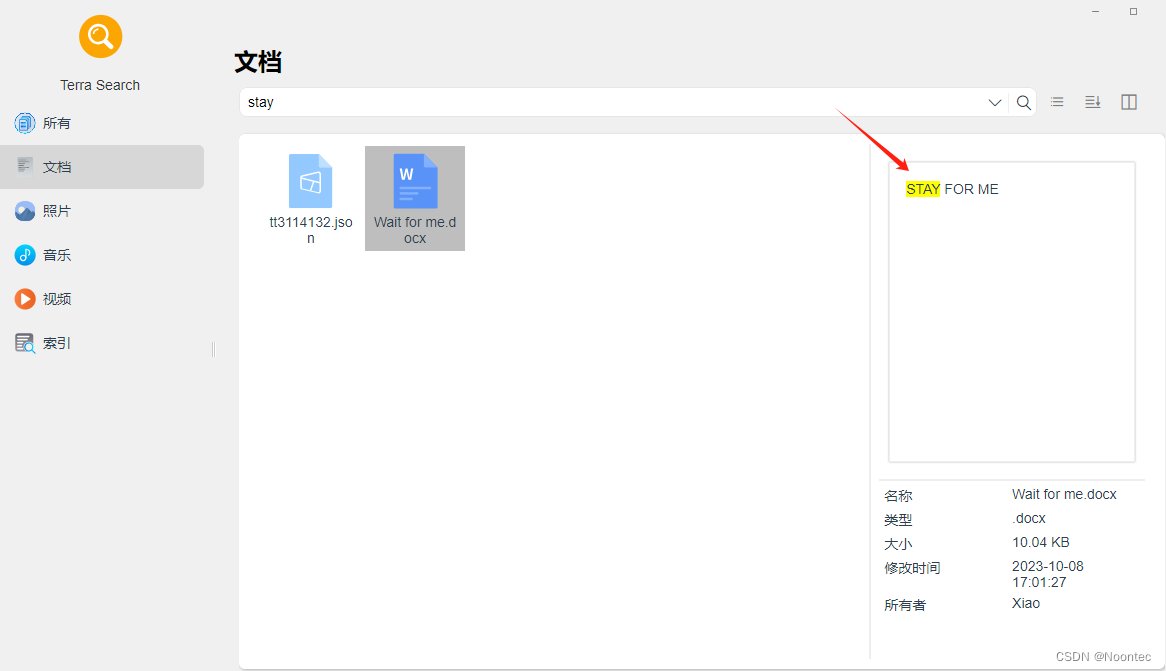1166x671 pixels.
Task: Open the 索引 (Index) page
Action: click(x=102, y=343)
